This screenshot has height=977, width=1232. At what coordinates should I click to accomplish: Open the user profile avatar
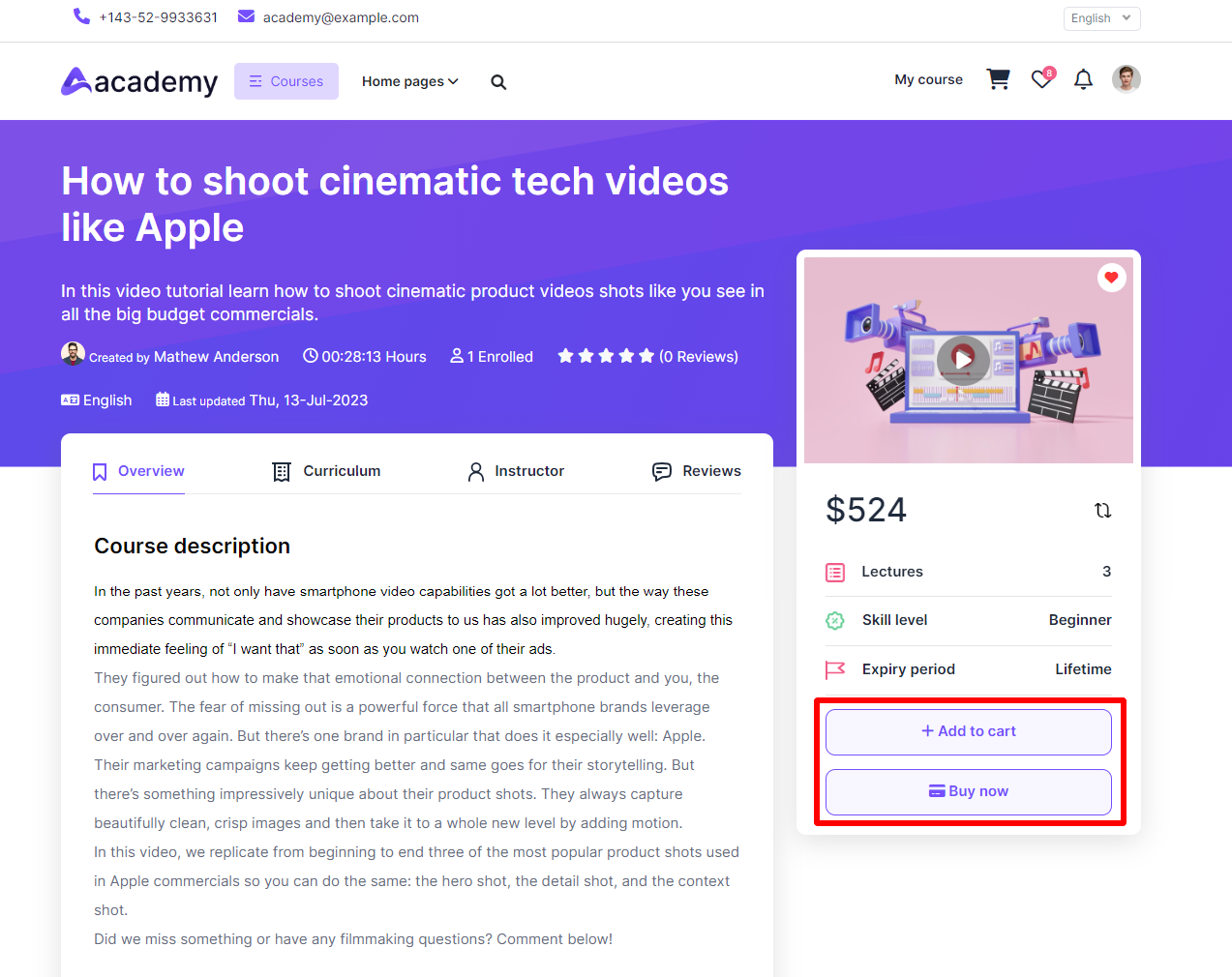(x=1126, y=79)
